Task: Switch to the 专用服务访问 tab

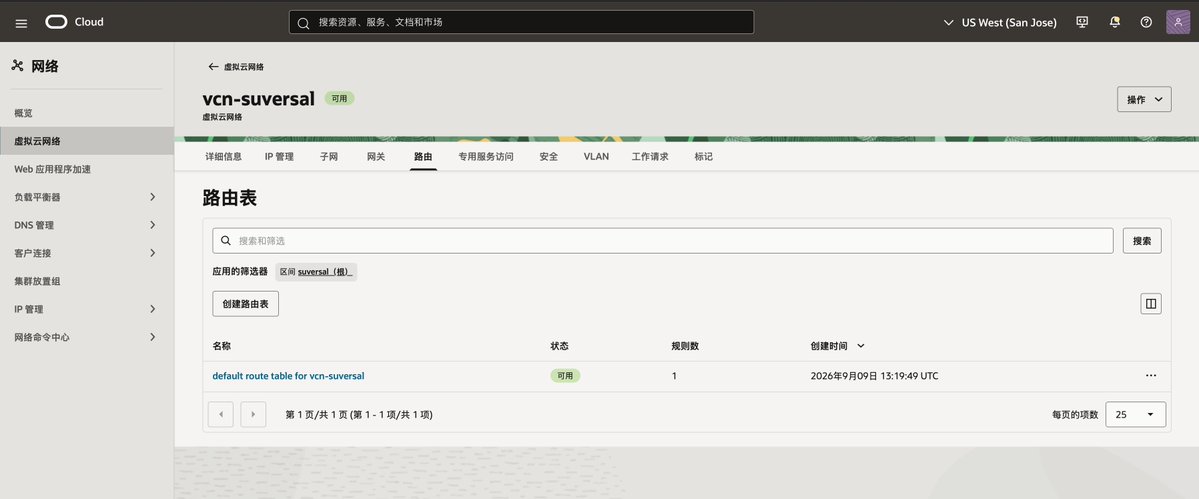Action: pos(486,157)
